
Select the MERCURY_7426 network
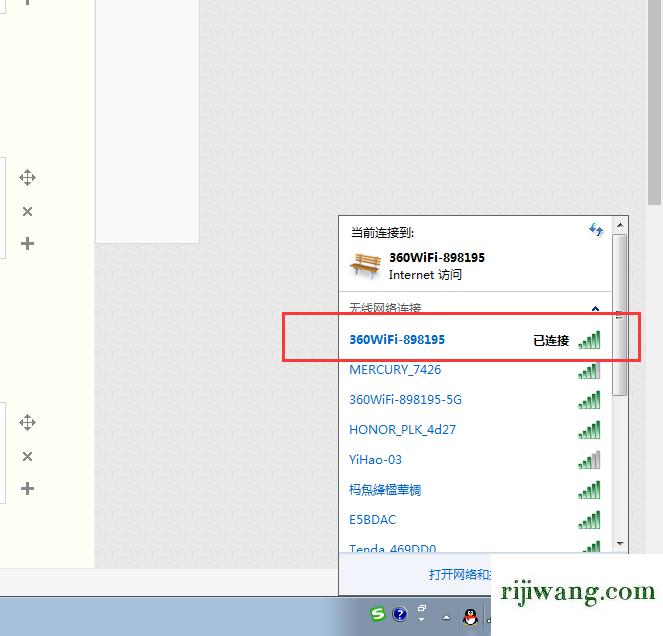click(x=475, y=370)
